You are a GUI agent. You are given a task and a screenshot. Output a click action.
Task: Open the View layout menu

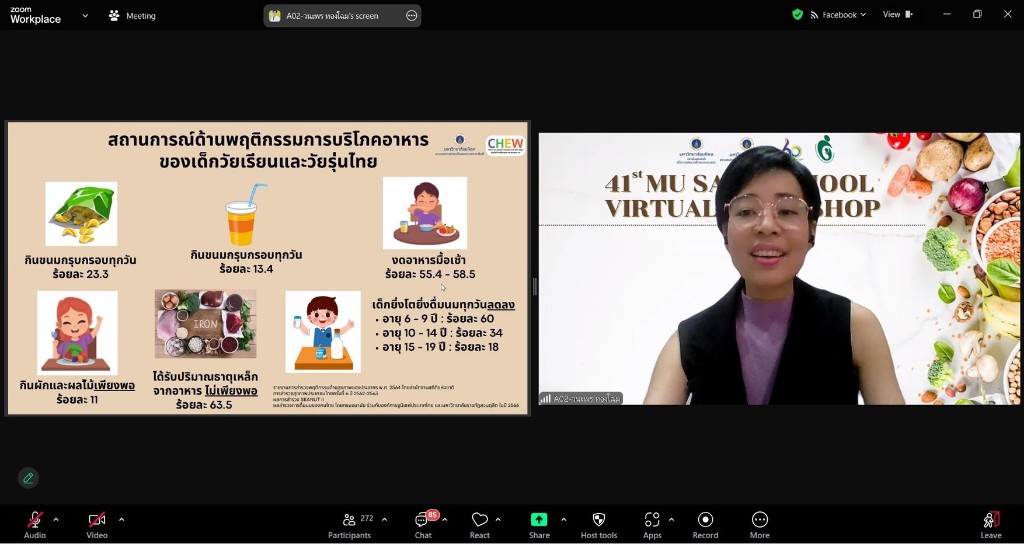pyautogui.click(x=898, y=14)
